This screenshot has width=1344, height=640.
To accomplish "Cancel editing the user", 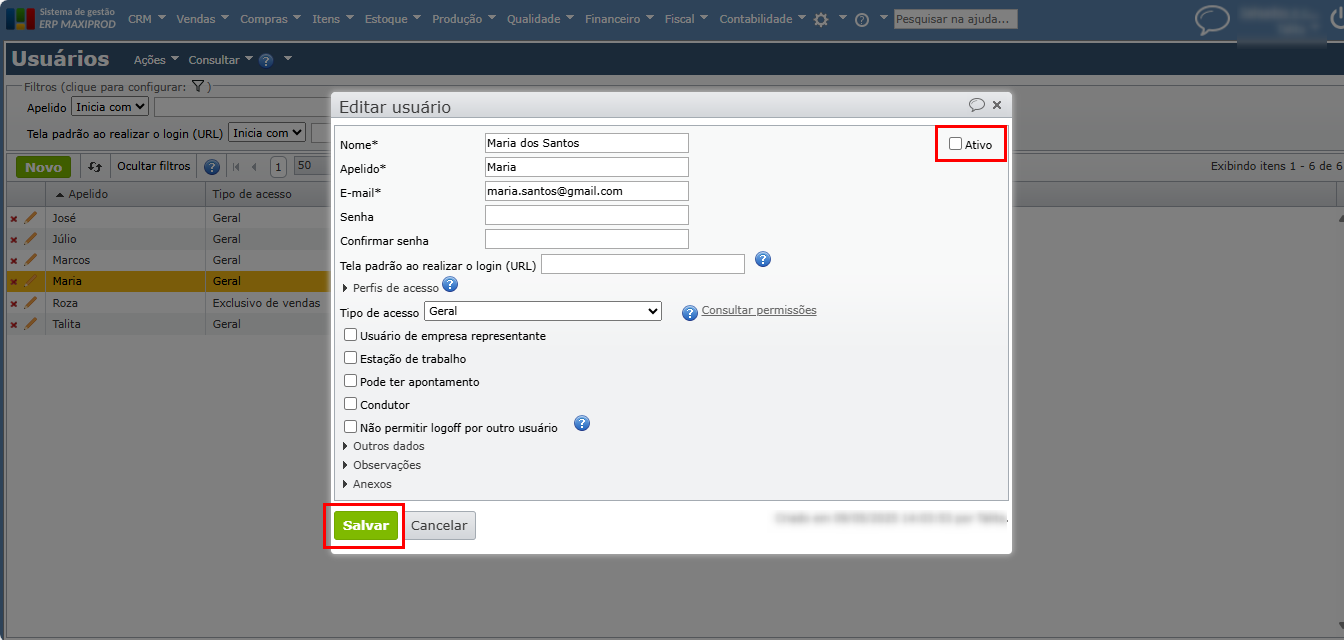I will (x=439, y=525).
